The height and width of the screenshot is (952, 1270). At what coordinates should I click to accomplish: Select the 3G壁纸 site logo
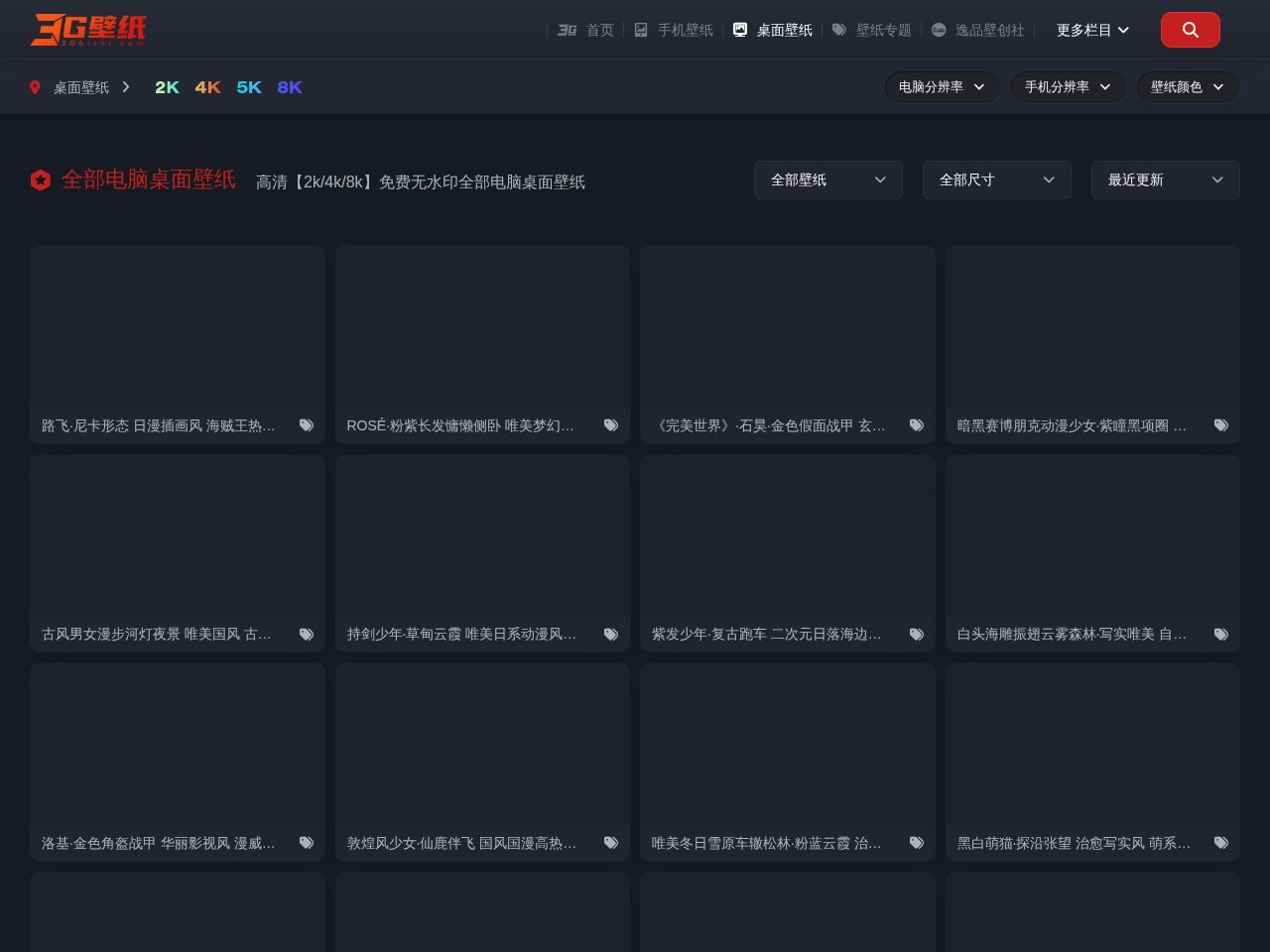tap(89, 30)
